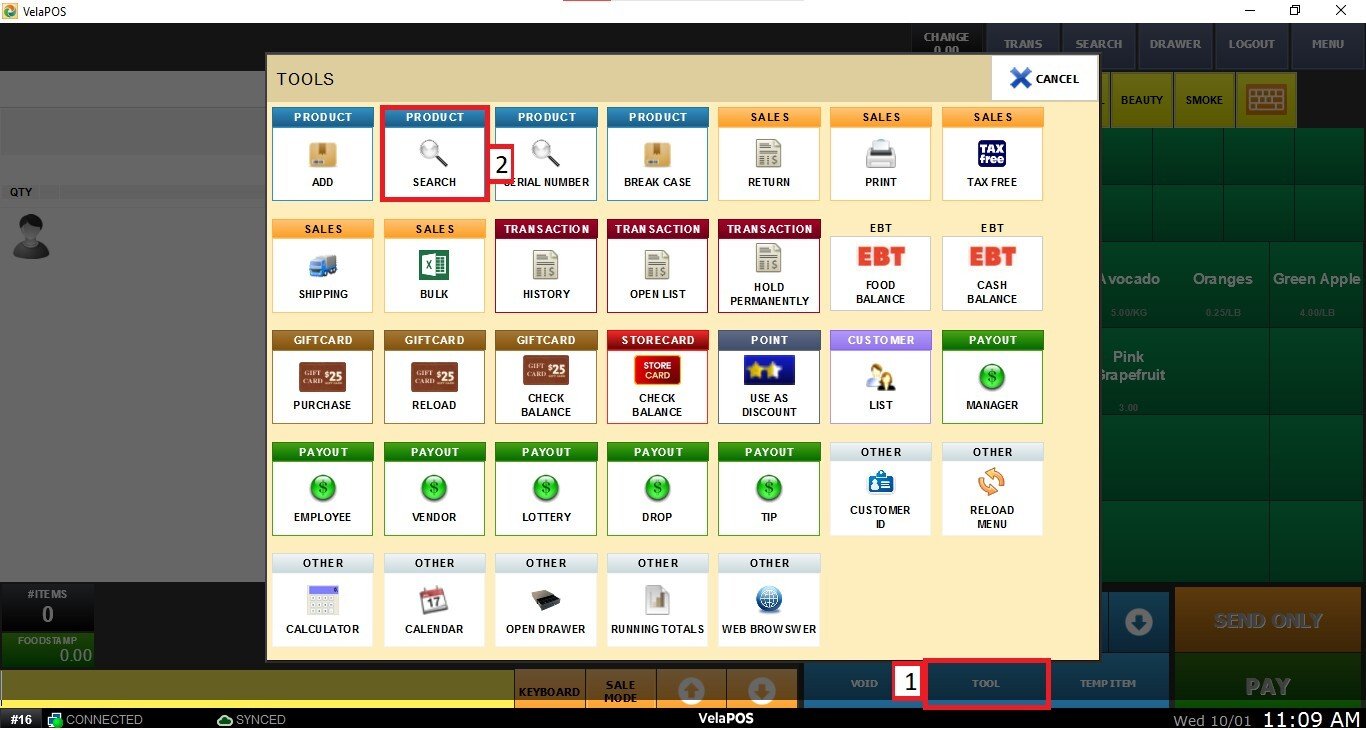Open Product Search tool
1366x730 pixels.
(x=434, y=156)
